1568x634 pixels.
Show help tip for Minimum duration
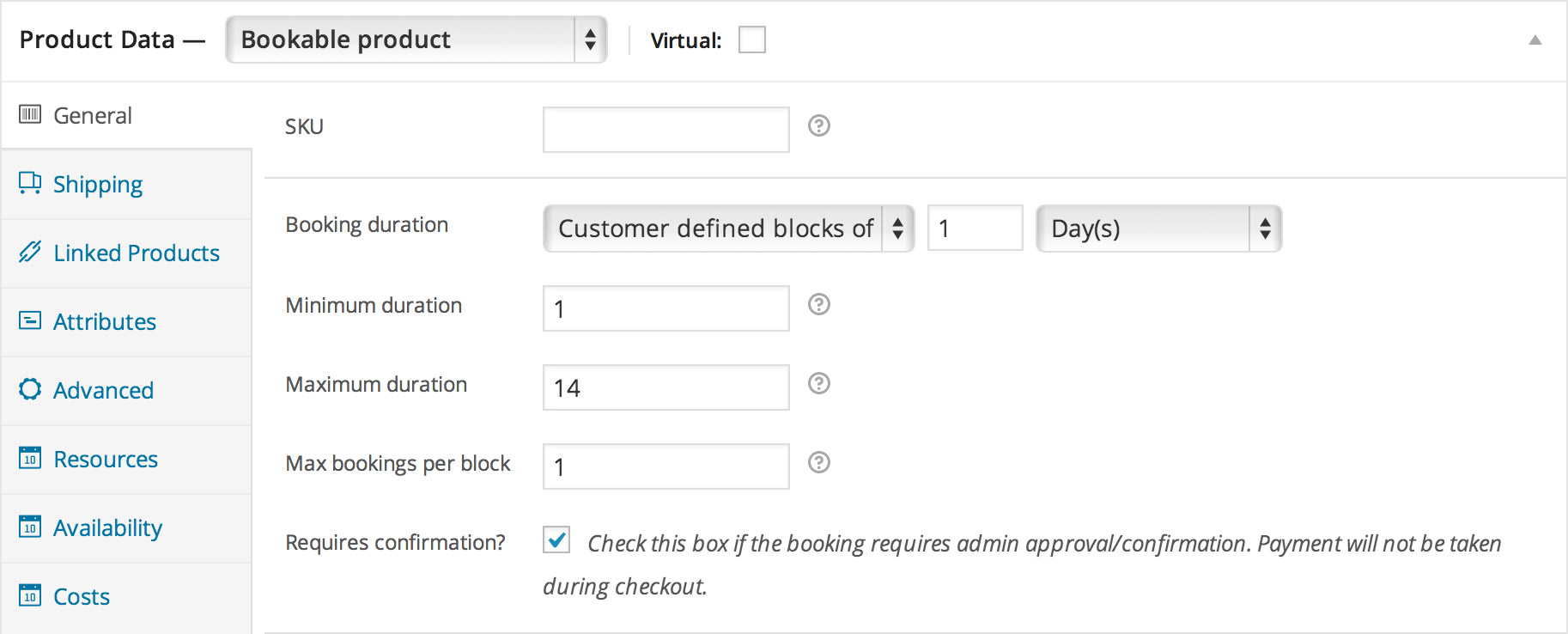coord(819,304)
